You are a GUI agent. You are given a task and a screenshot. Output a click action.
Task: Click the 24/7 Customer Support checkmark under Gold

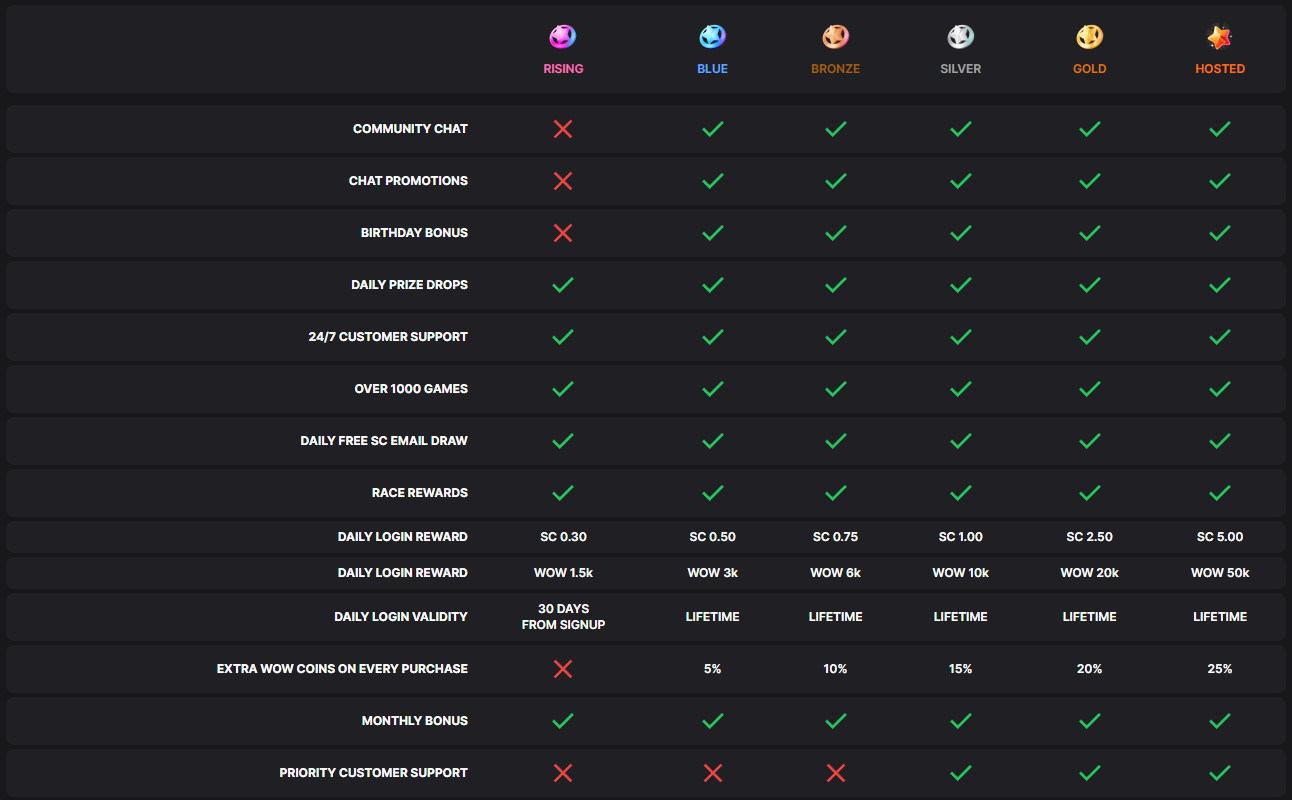(x=1090, y=337)
